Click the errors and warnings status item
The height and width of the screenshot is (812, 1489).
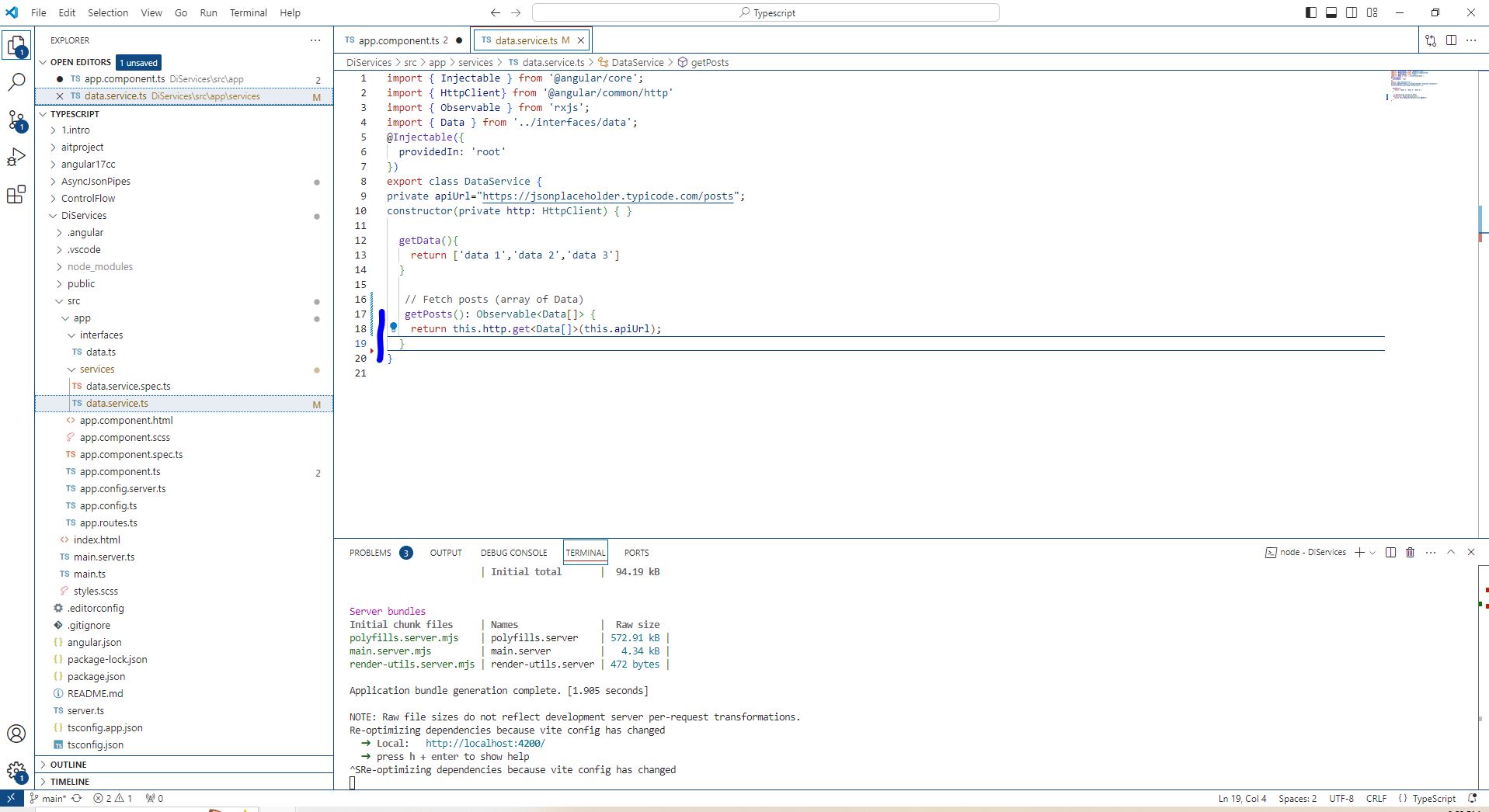pyautogui.click(x=113, y=798)
